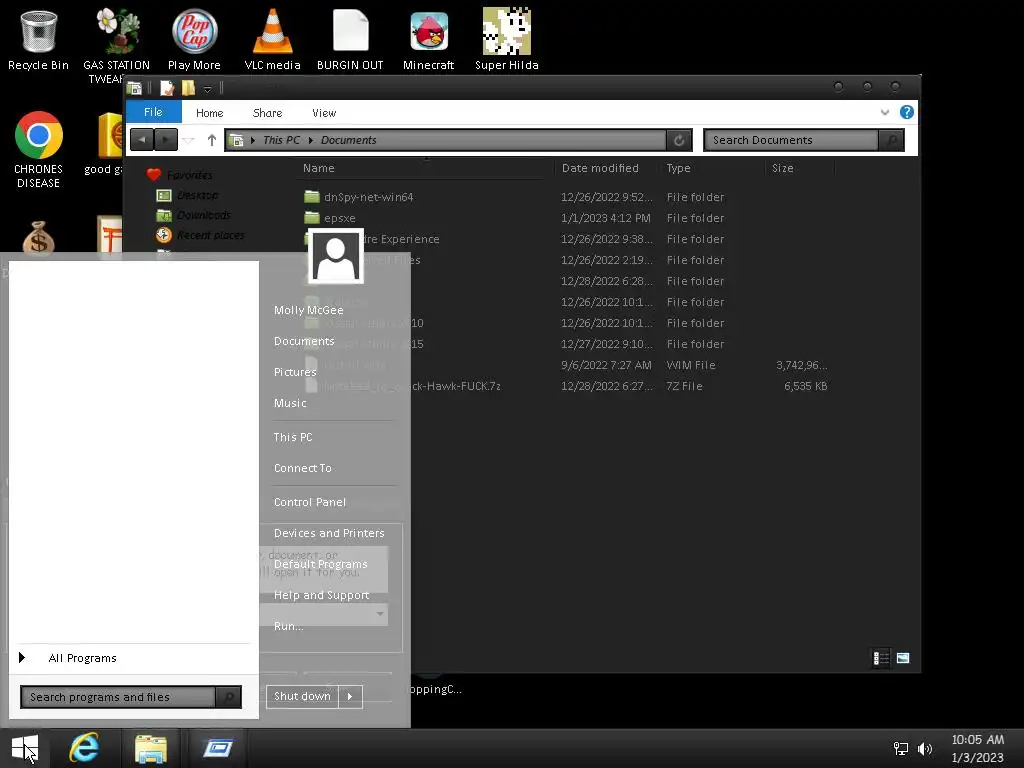Expand the root breadcrumb arrow
The image size is (1024, 768).
click(x=253, y=140)
